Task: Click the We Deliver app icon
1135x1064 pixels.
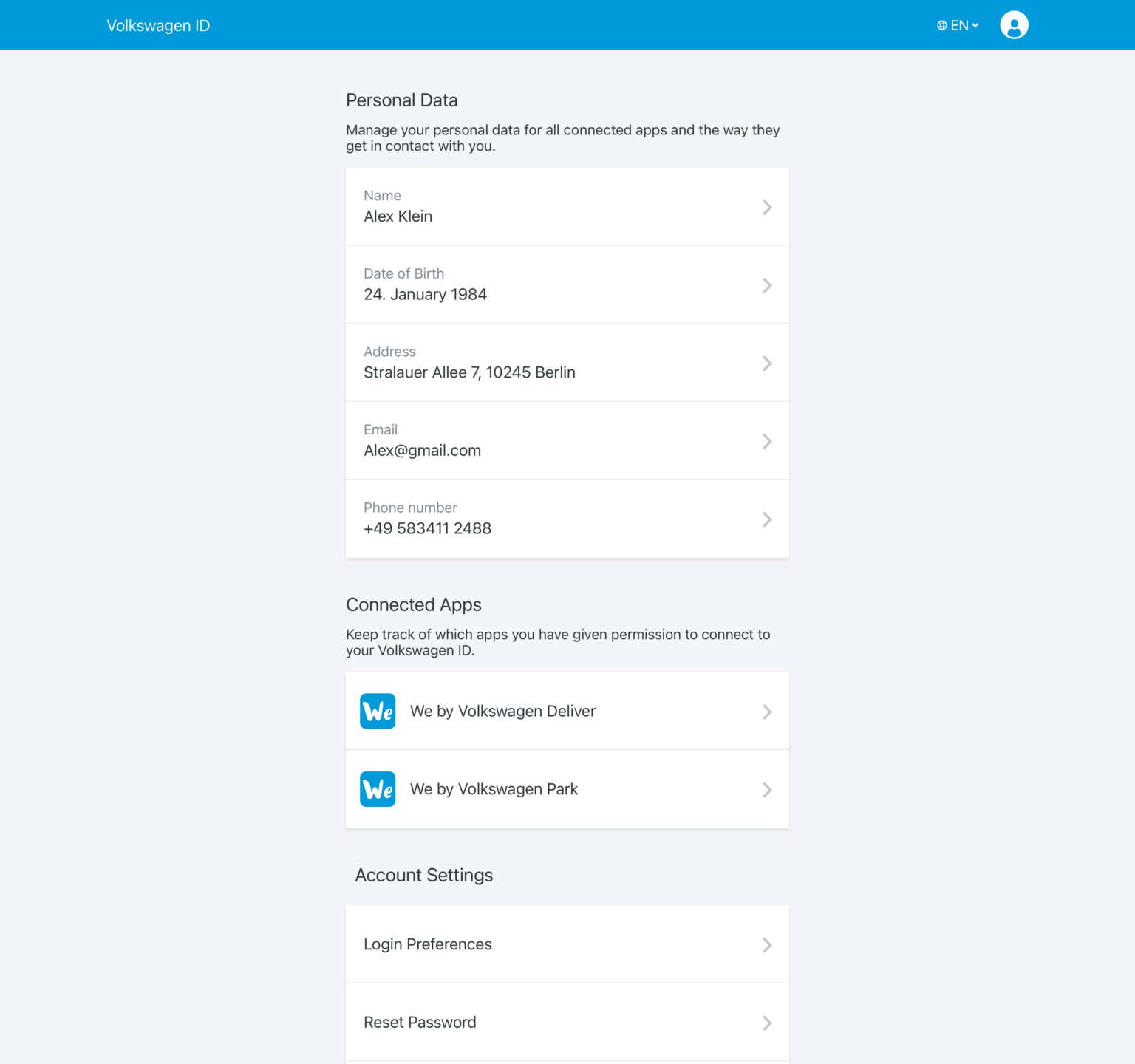Action: 378,711
